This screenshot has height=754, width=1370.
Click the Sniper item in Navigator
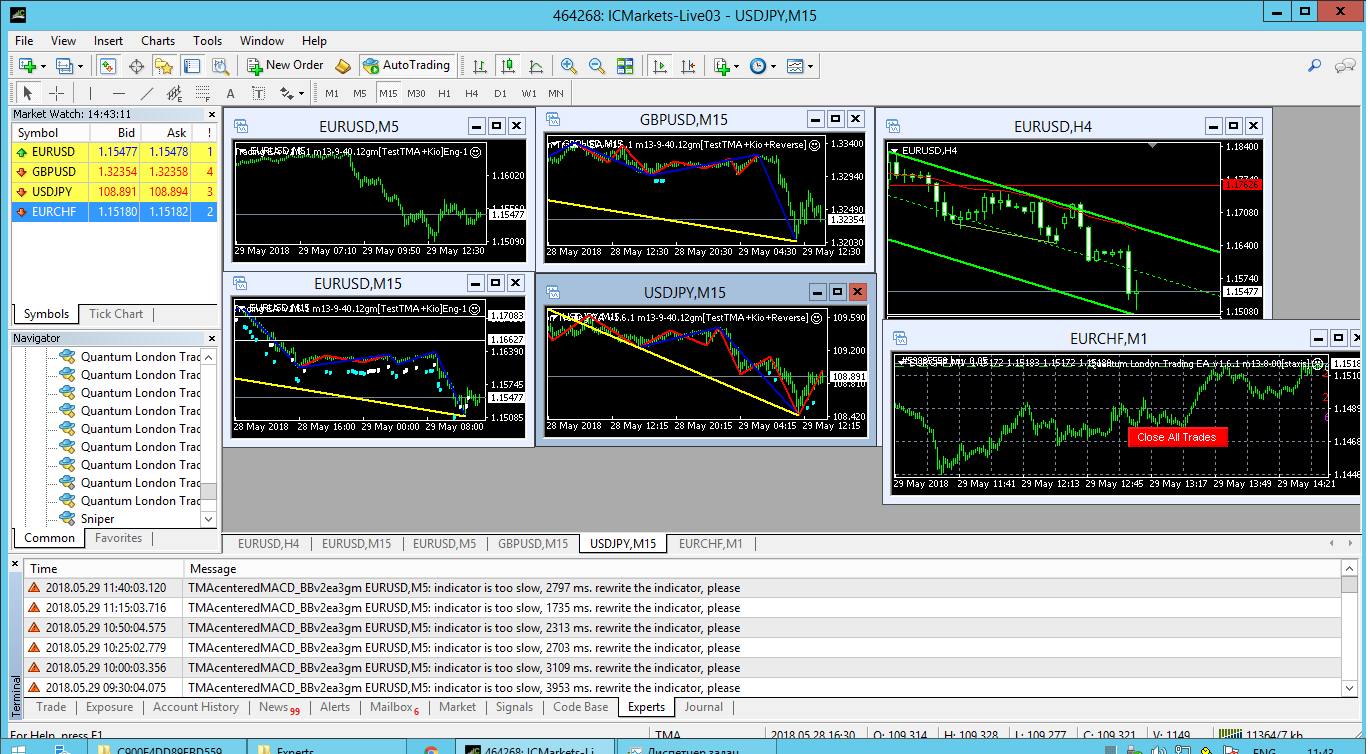(x=98, y=519)
